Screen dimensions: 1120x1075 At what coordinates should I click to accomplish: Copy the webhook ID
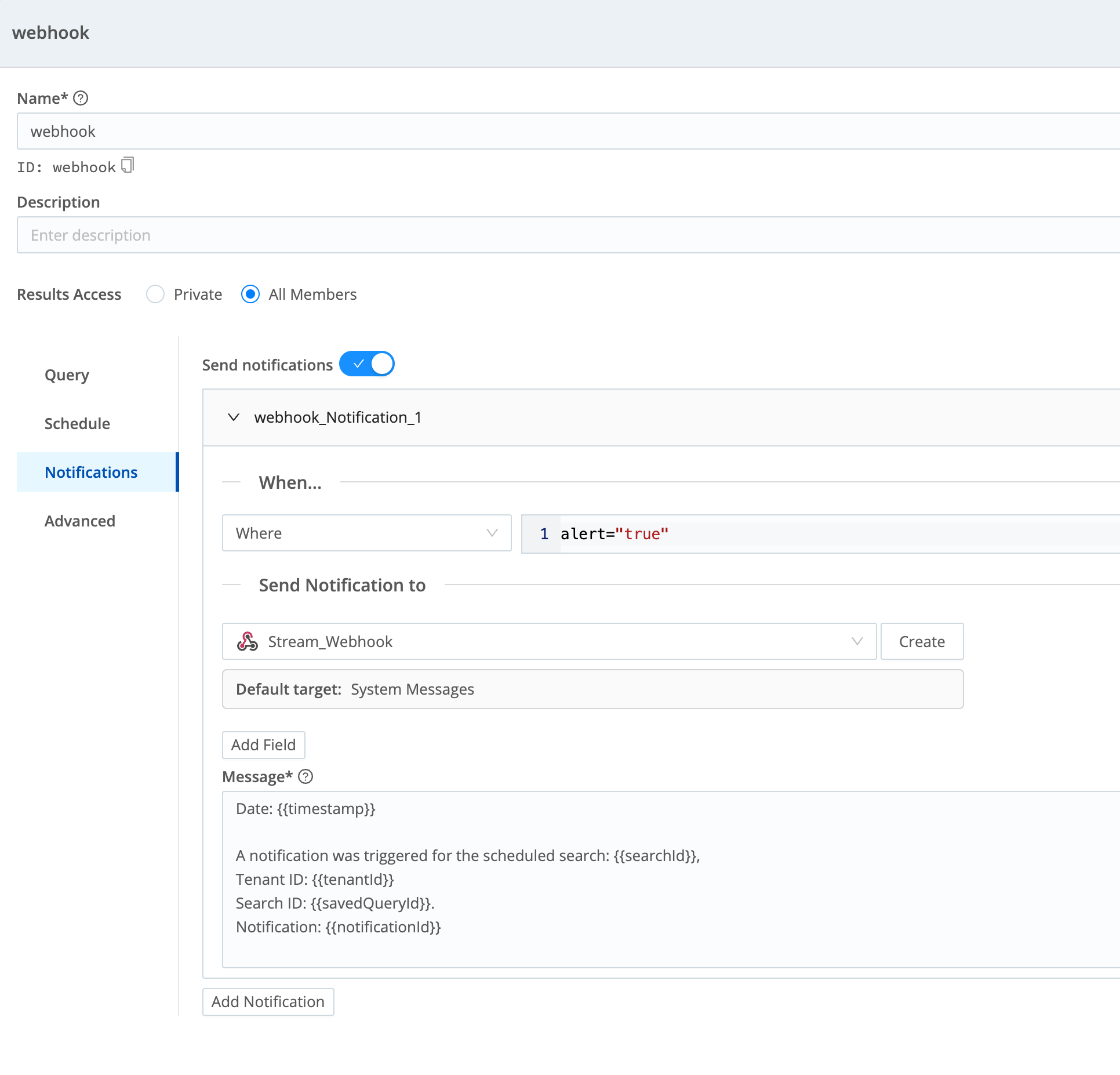click(128, 165)
